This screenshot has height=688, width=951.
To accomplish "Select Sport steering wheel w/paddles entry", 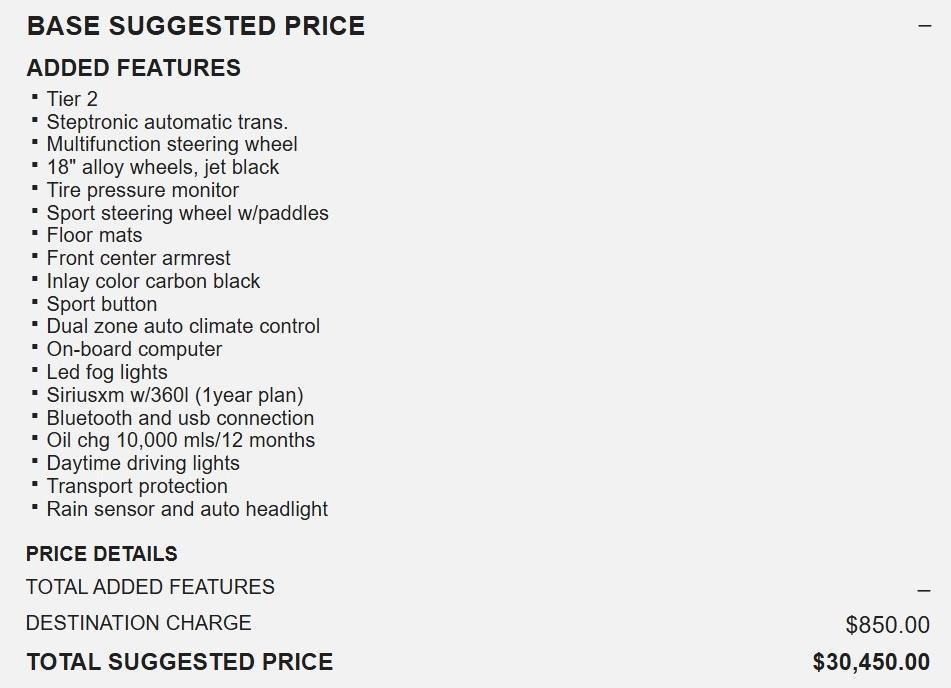I will (x=187, y=213).
